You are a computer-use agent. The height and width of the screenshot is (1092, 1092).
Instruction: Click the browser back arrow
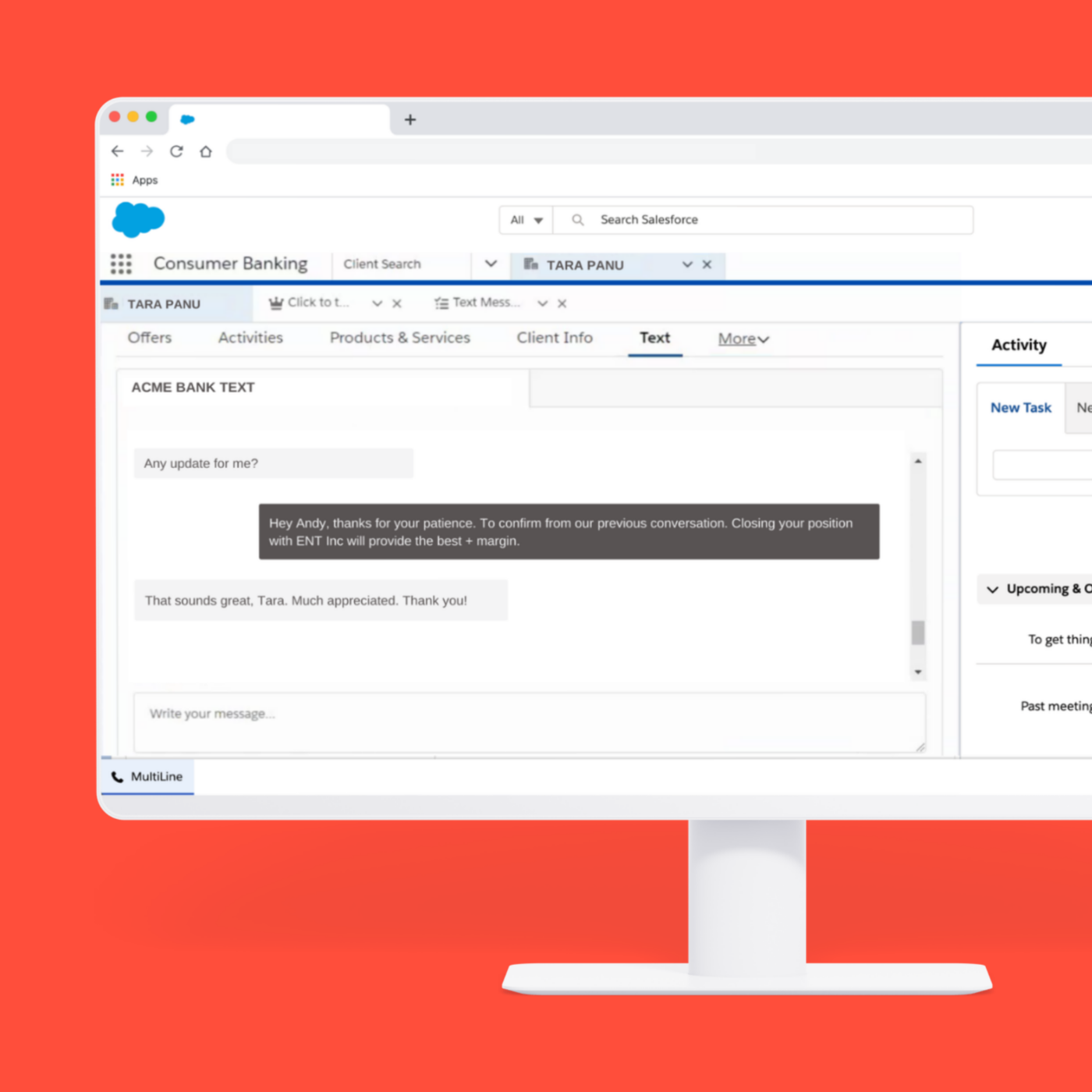[x=118, y=151]
